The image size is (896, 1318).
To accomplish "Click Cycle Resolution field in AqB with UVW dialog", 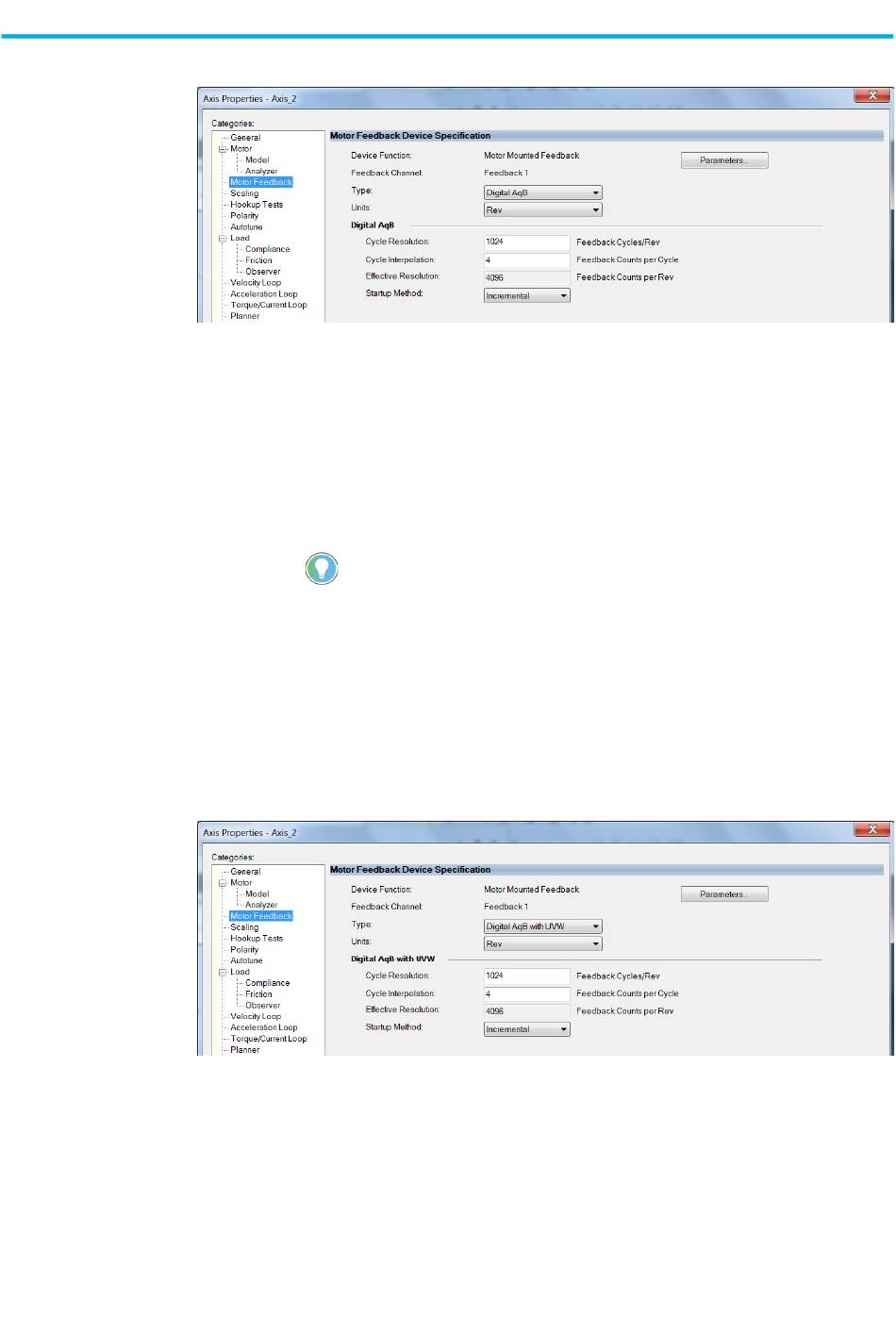I will 526,976.
